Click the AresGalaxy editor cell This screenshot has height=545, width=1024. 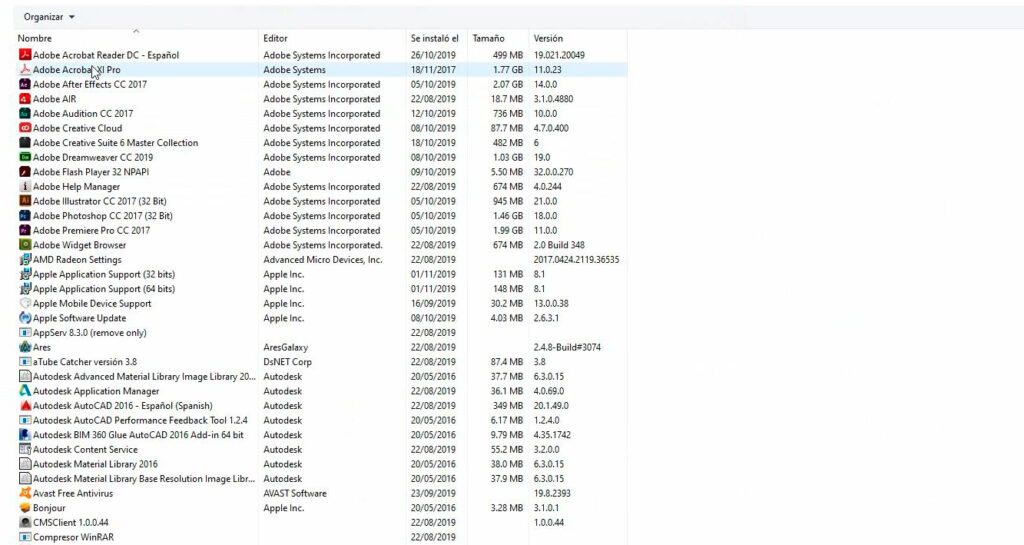[285, 347]
